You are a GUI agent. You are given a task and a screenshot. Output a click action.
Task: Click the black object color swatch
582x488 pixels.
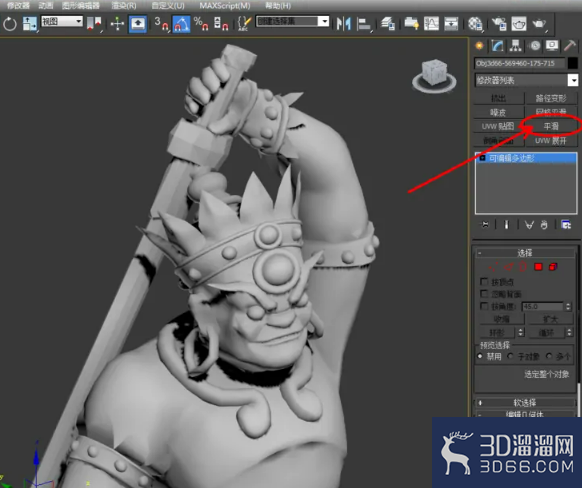pos(573,63)
